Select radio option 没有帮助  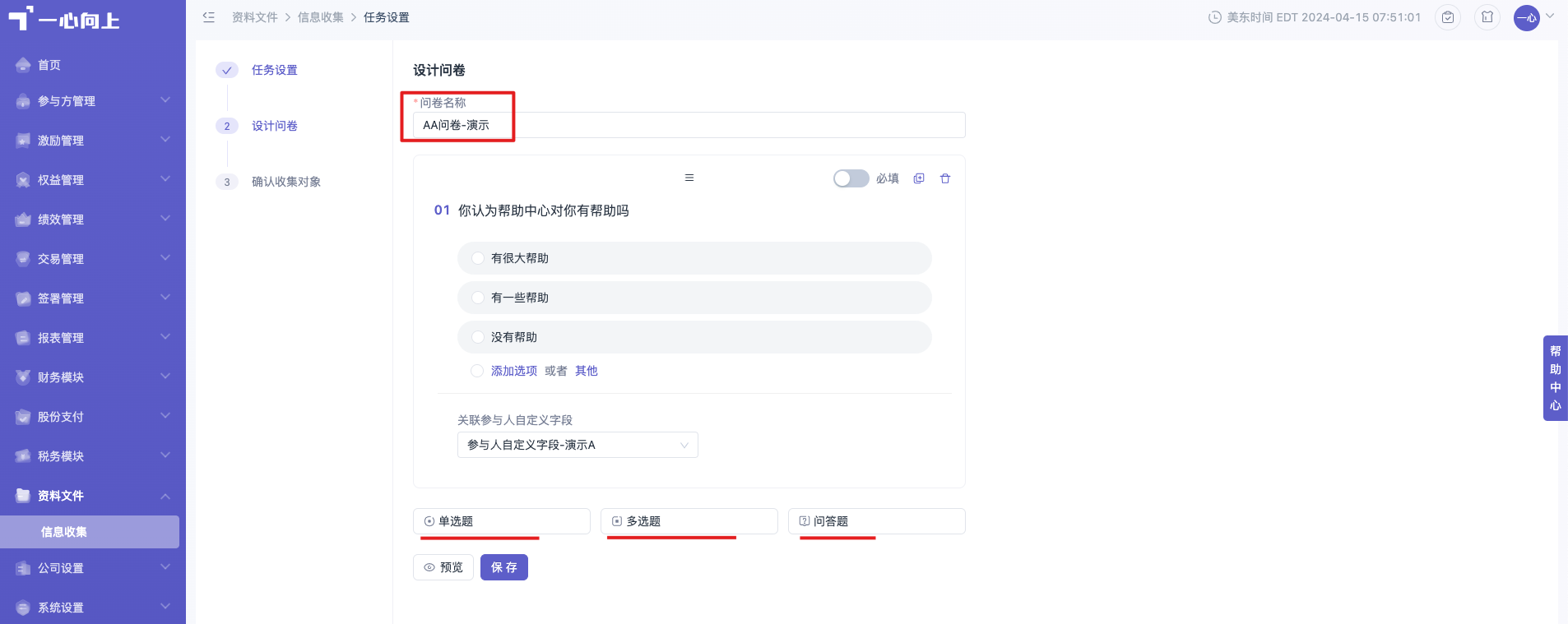pyautogui.click(x=478, y=337)
